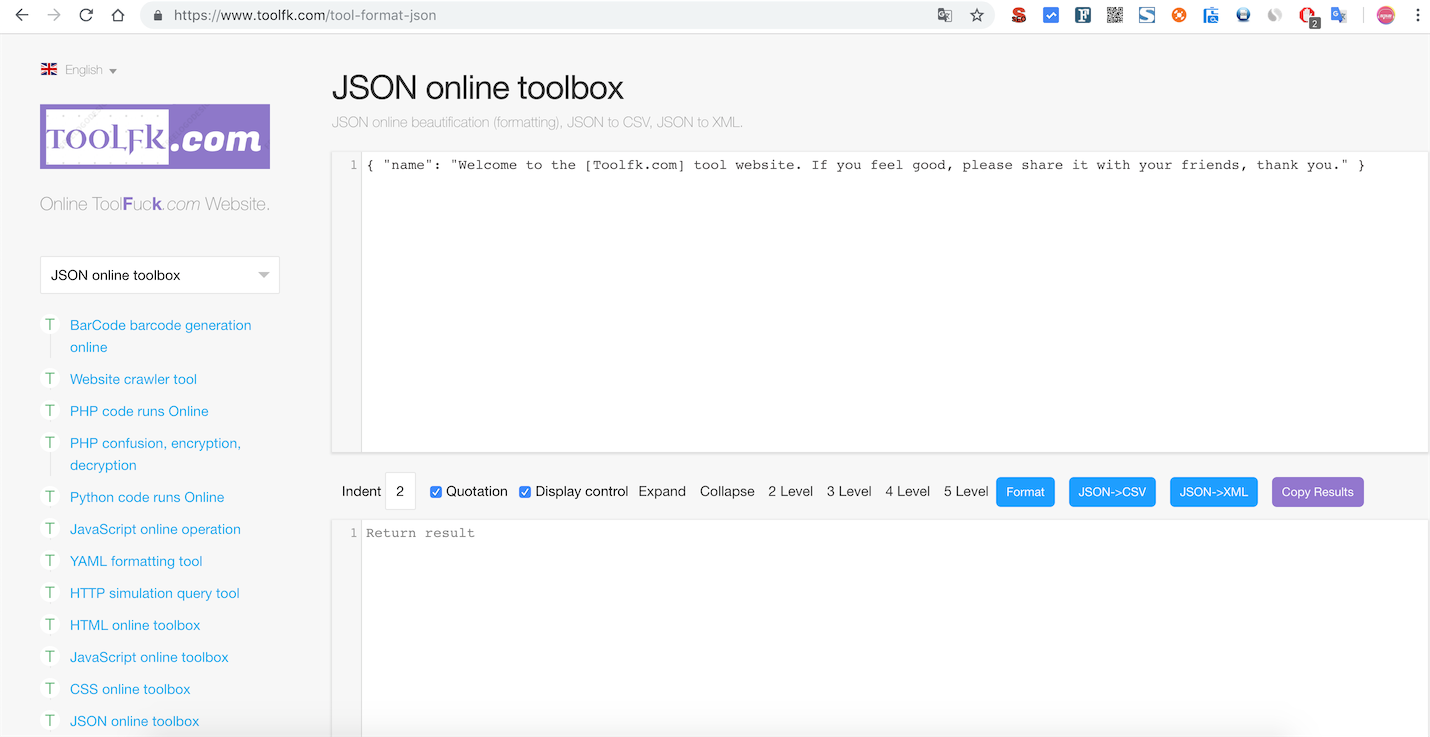
Task: Click the Format button
Action: click(1025, 491)
